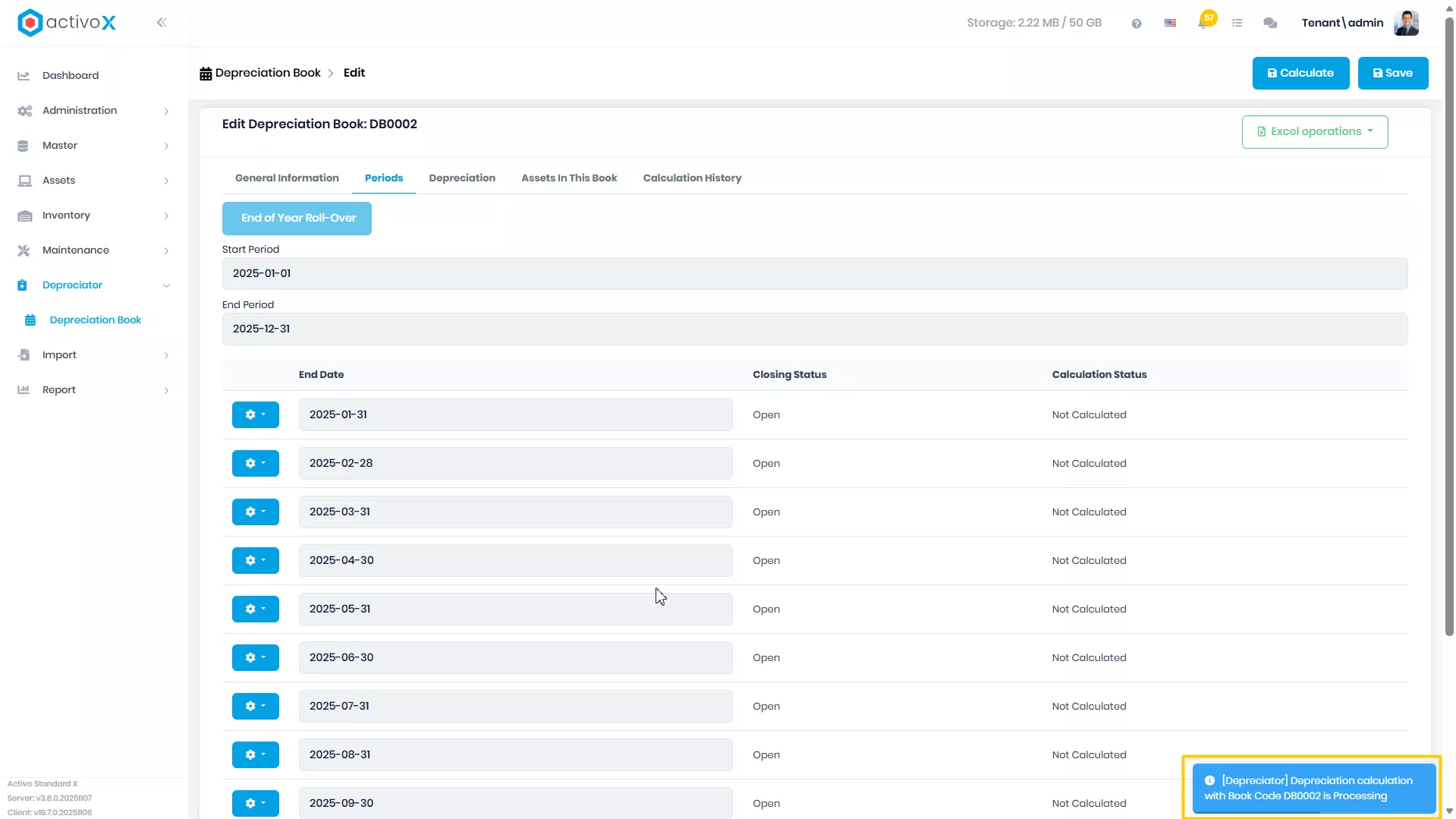Open gear actions for period 2025-04-30
The width and height of the screenshot is (1456, 819).
[x=256, y=561]
